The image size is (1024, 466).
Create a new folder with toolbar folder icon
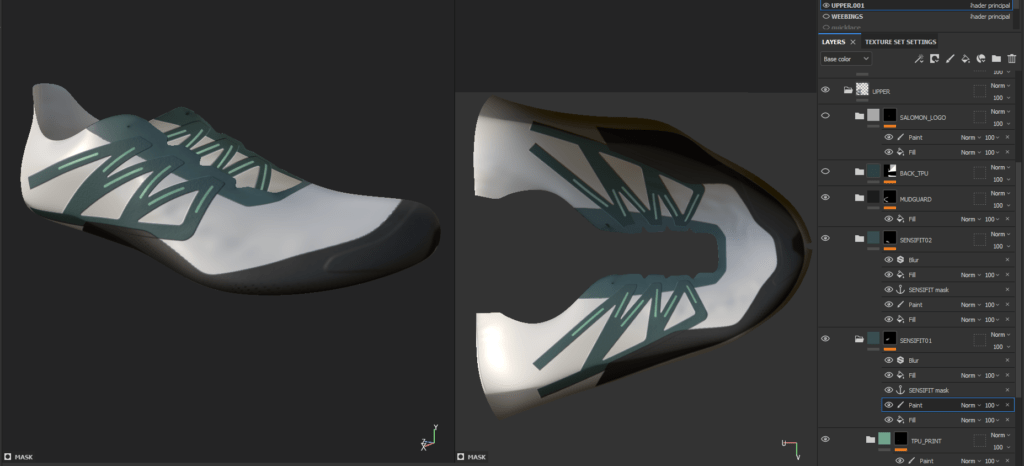point(996,59)
